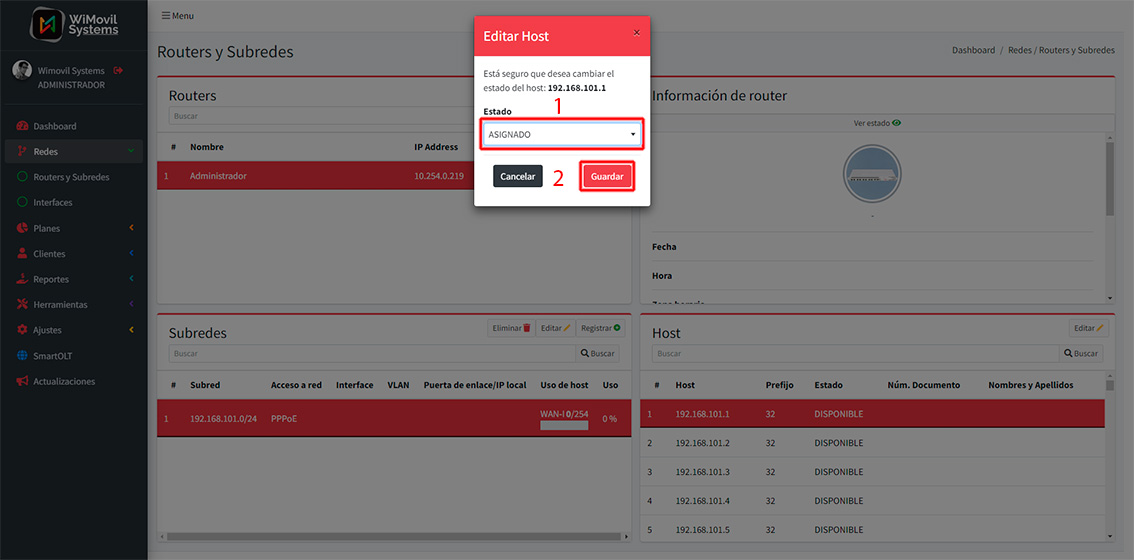Click the Registrar button in Subredes
This screenshot has width=1134, height=560.
pos(600,328)
